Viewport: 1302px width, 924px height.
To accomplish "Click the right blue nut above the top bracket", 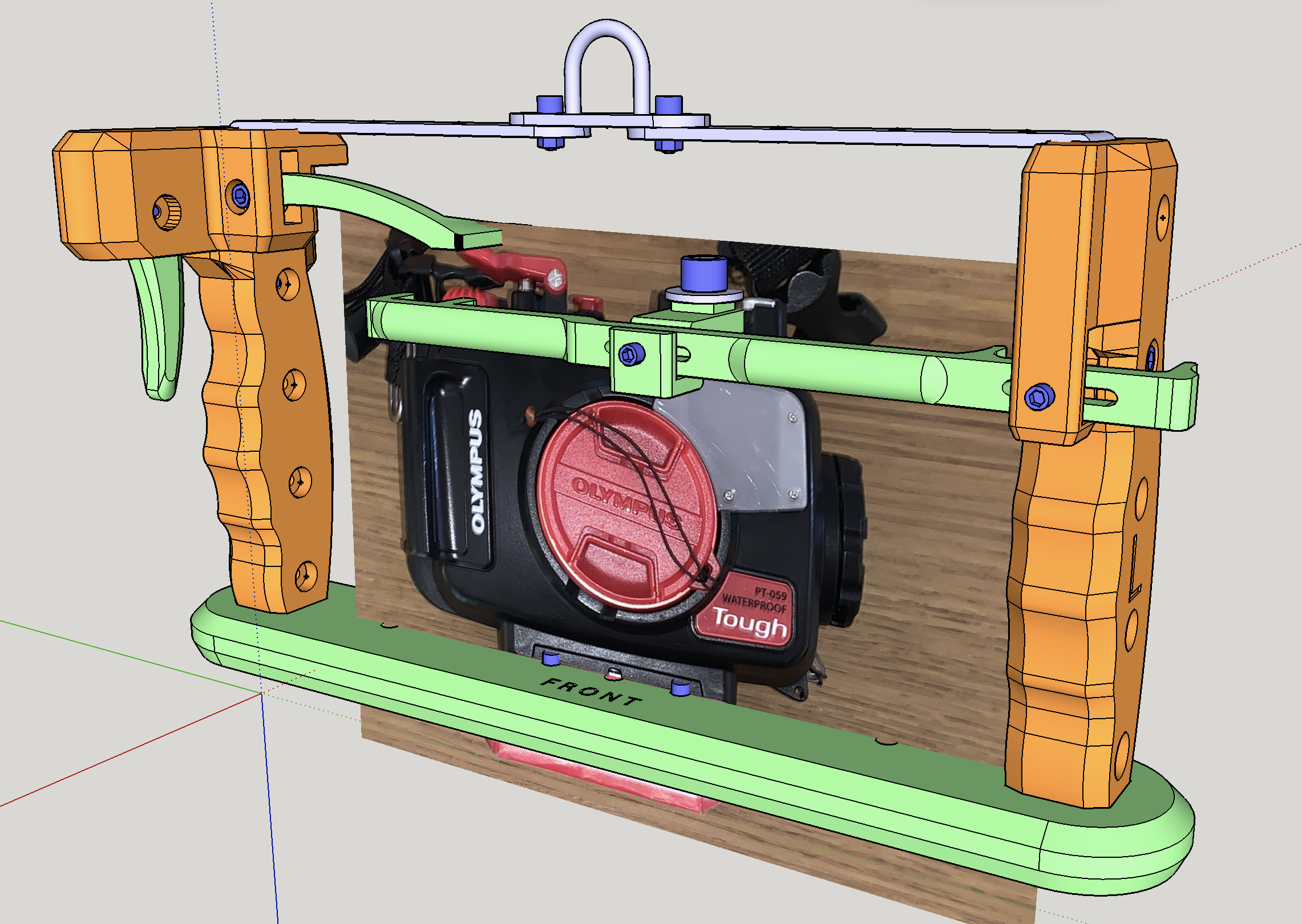I will click(669, 104).
